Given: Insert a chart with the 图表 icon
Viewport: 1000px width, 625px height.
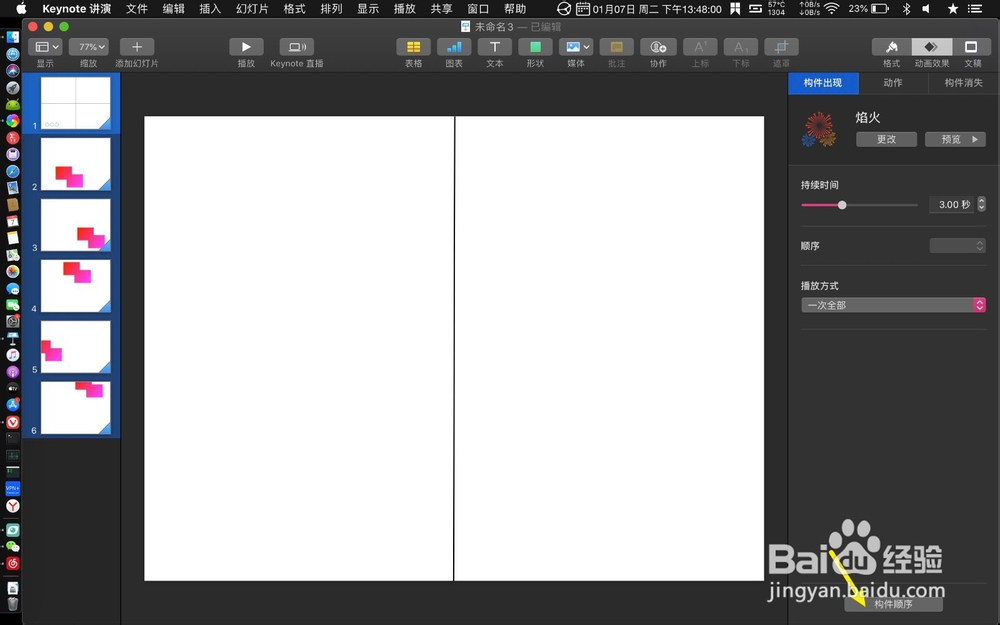Looking at the screenshot, I should pyautogui.click(x=453, y=47).
